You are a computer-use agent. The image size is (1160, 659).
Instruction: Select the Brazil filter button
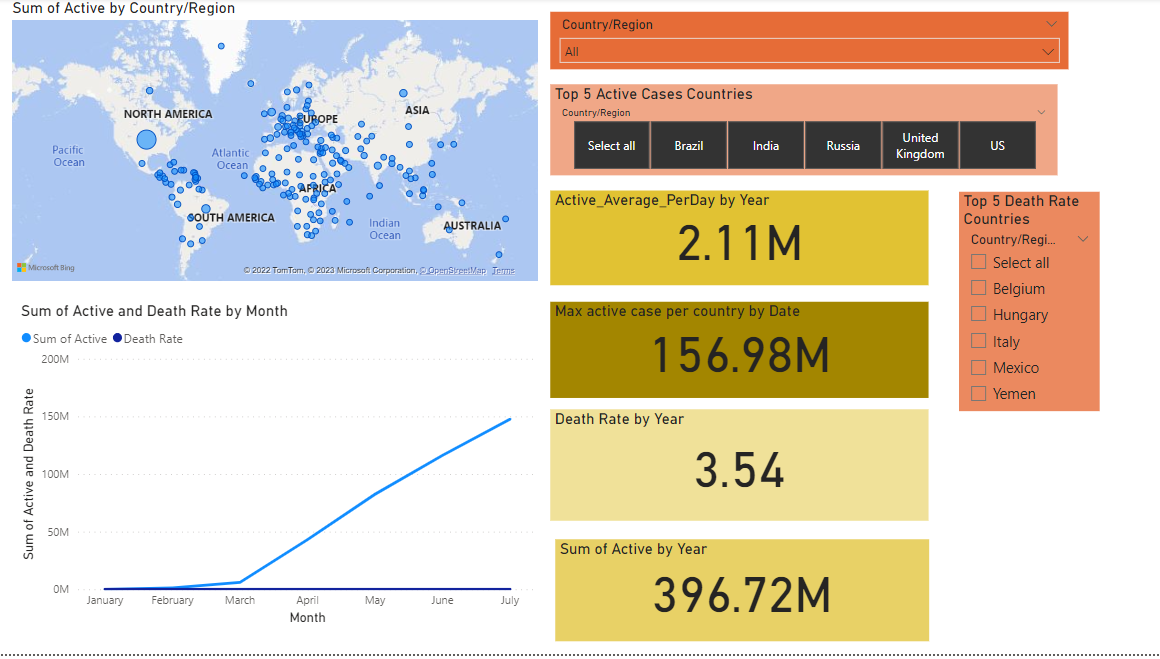coord(688,144)
